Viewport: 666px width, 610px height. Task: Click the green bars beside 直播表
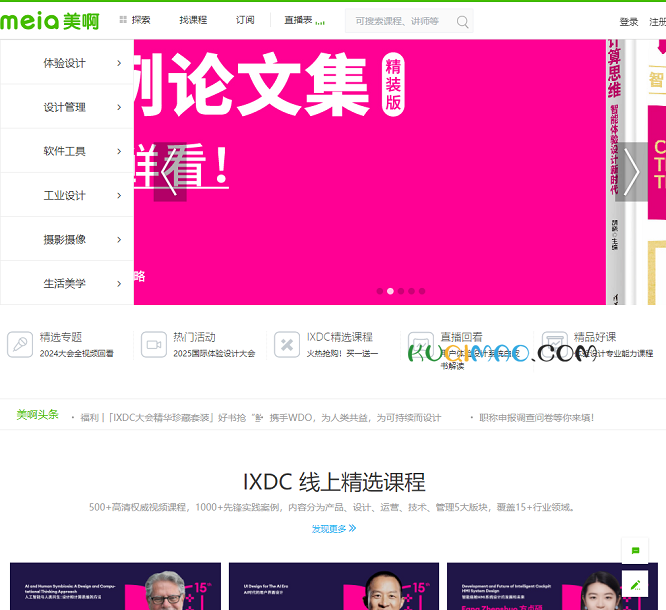[x=320, y=23]
